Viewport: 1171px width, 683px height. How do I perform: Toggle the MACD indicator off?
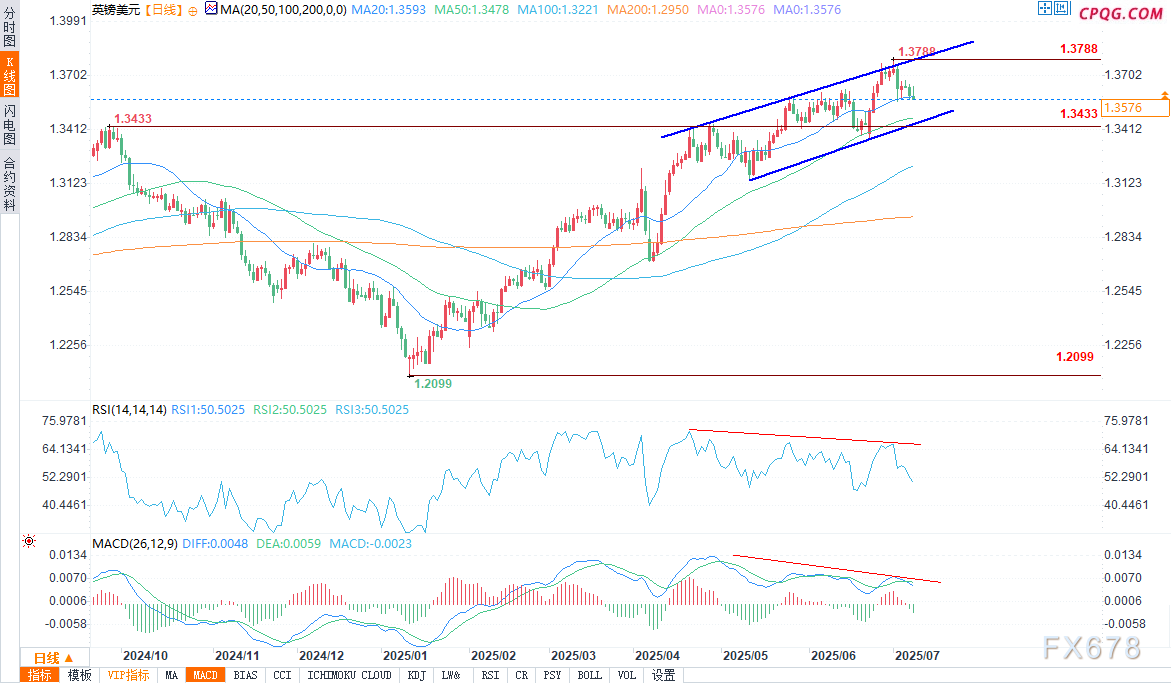coord(205,675)
